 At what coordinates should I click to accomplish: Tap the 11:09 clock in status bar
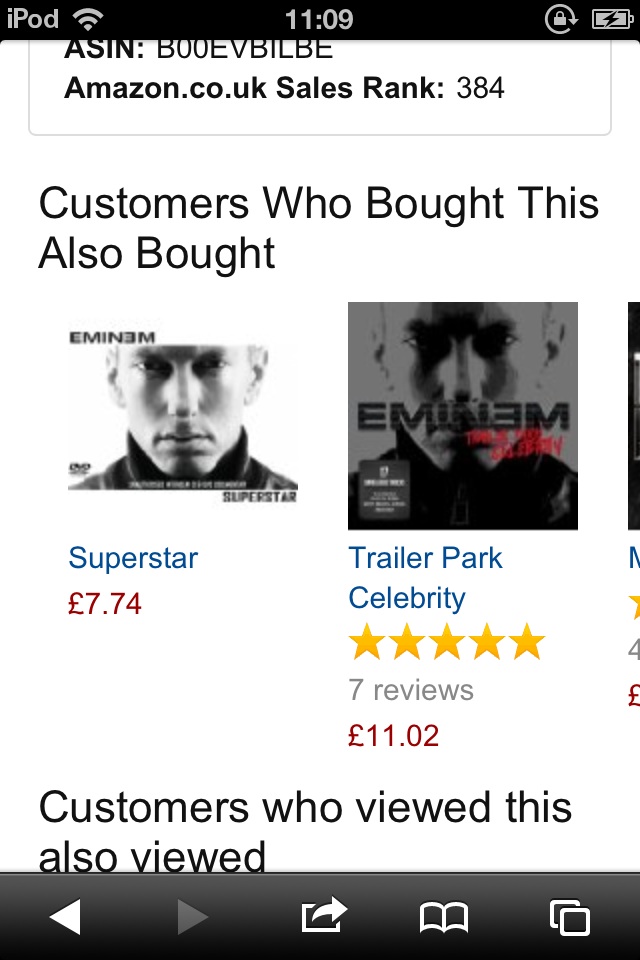319,19
